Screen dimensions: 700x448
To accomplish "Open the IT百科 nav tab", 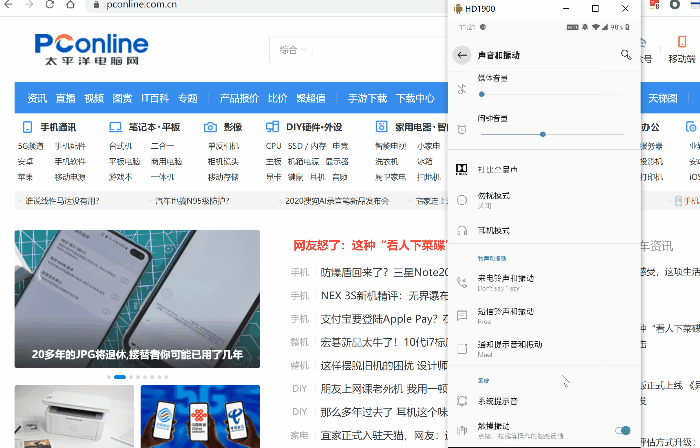I will coord(155,98).
